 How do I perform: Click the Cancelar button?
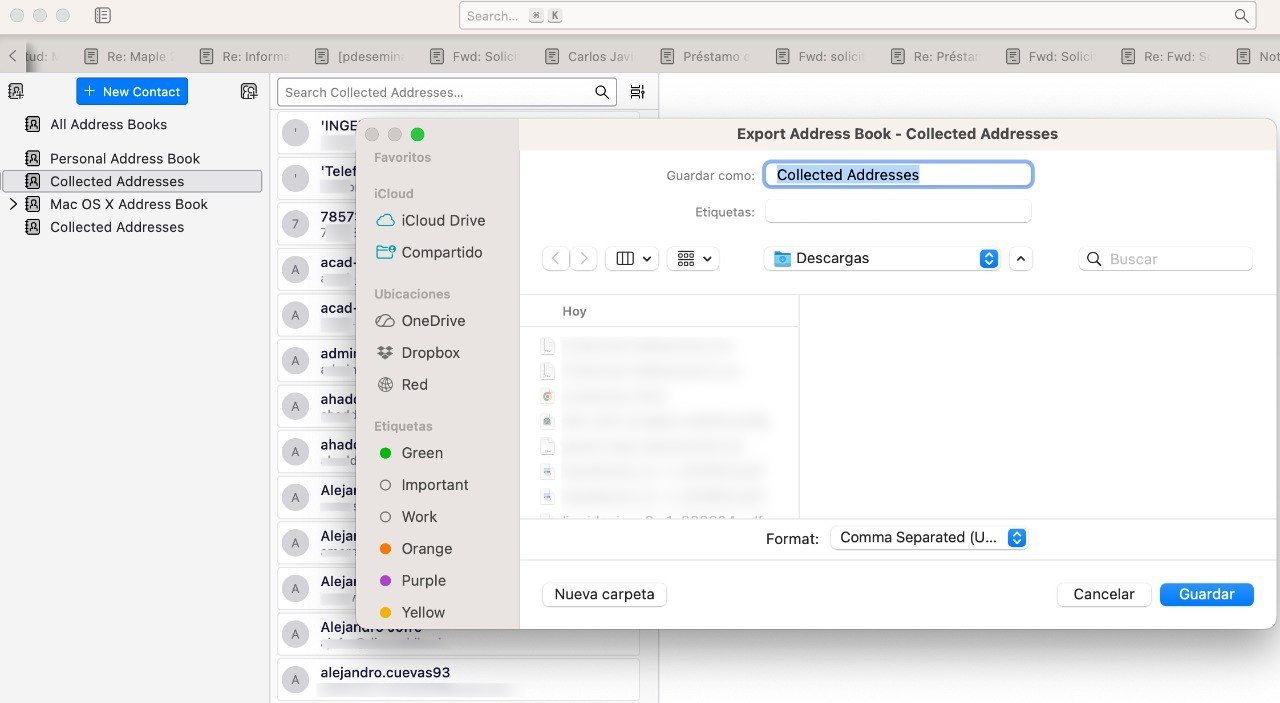point(1104,594)
